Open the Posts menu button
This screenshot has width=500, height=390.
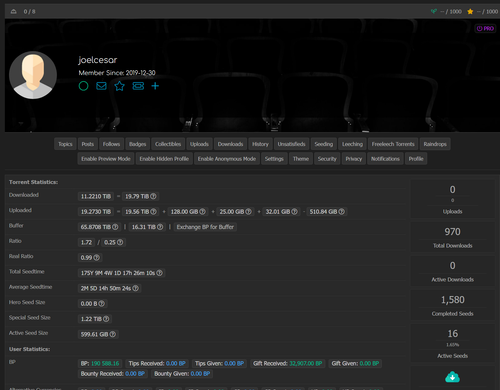pyautogui.click(x=88, y=144)
